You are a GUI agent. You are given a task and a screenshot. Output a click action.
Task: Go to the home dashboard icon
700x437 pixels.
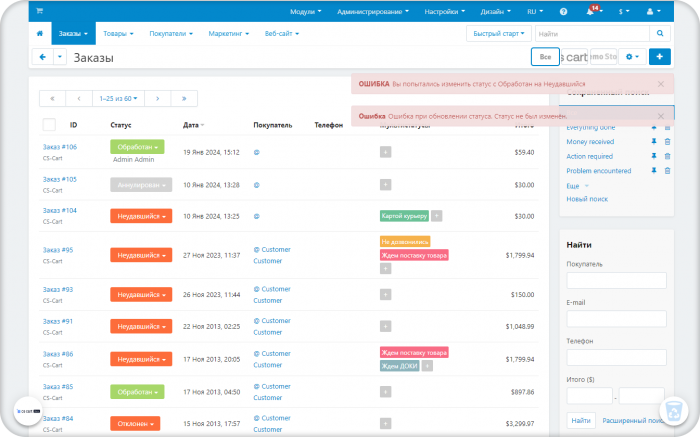[x=40, y=33]
